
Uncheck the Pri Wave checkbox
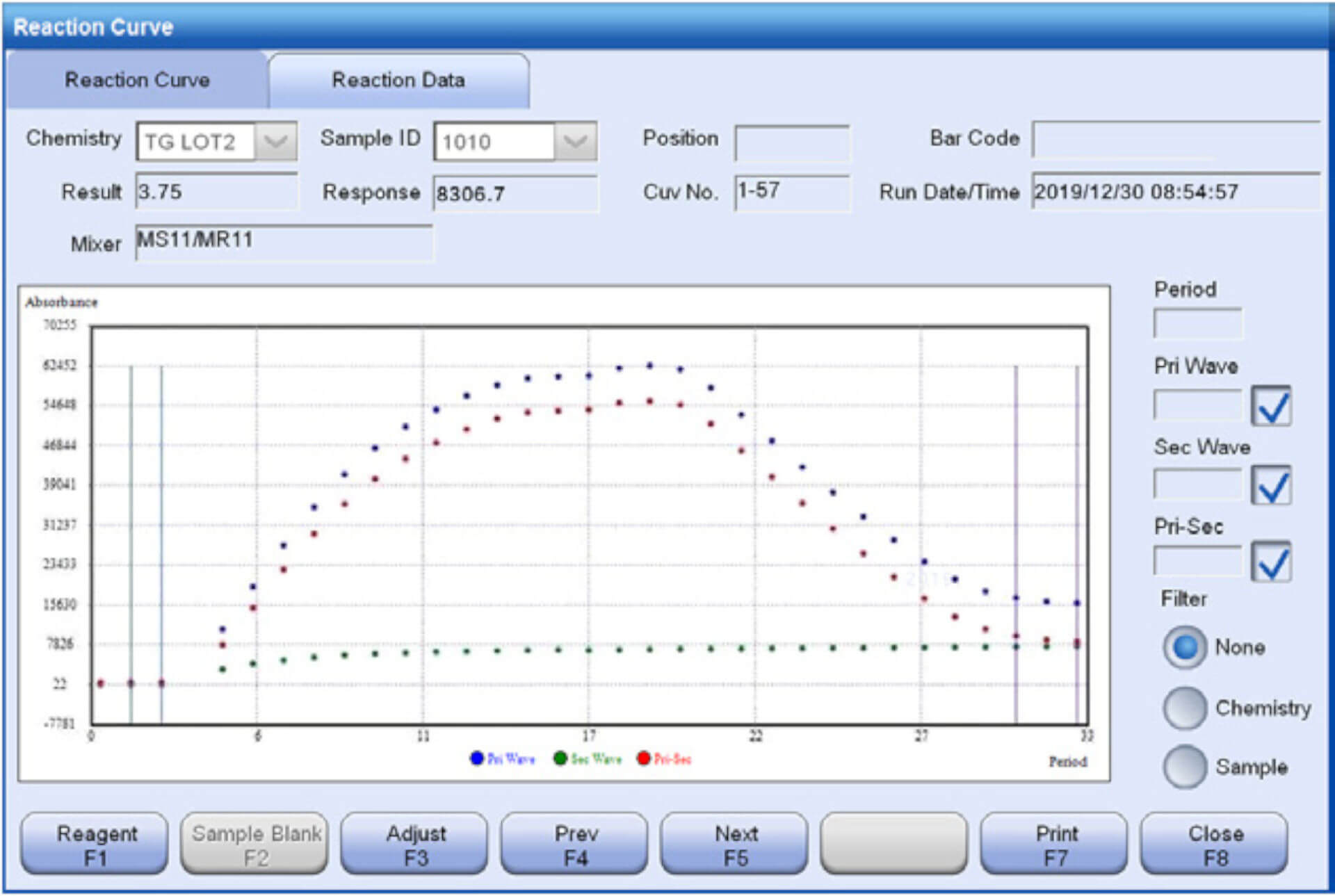(1271, 406)
